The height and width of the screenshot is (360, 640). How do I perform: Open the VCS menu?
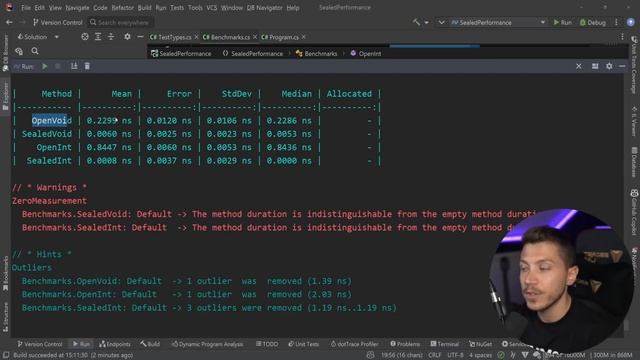pos(211,8)
